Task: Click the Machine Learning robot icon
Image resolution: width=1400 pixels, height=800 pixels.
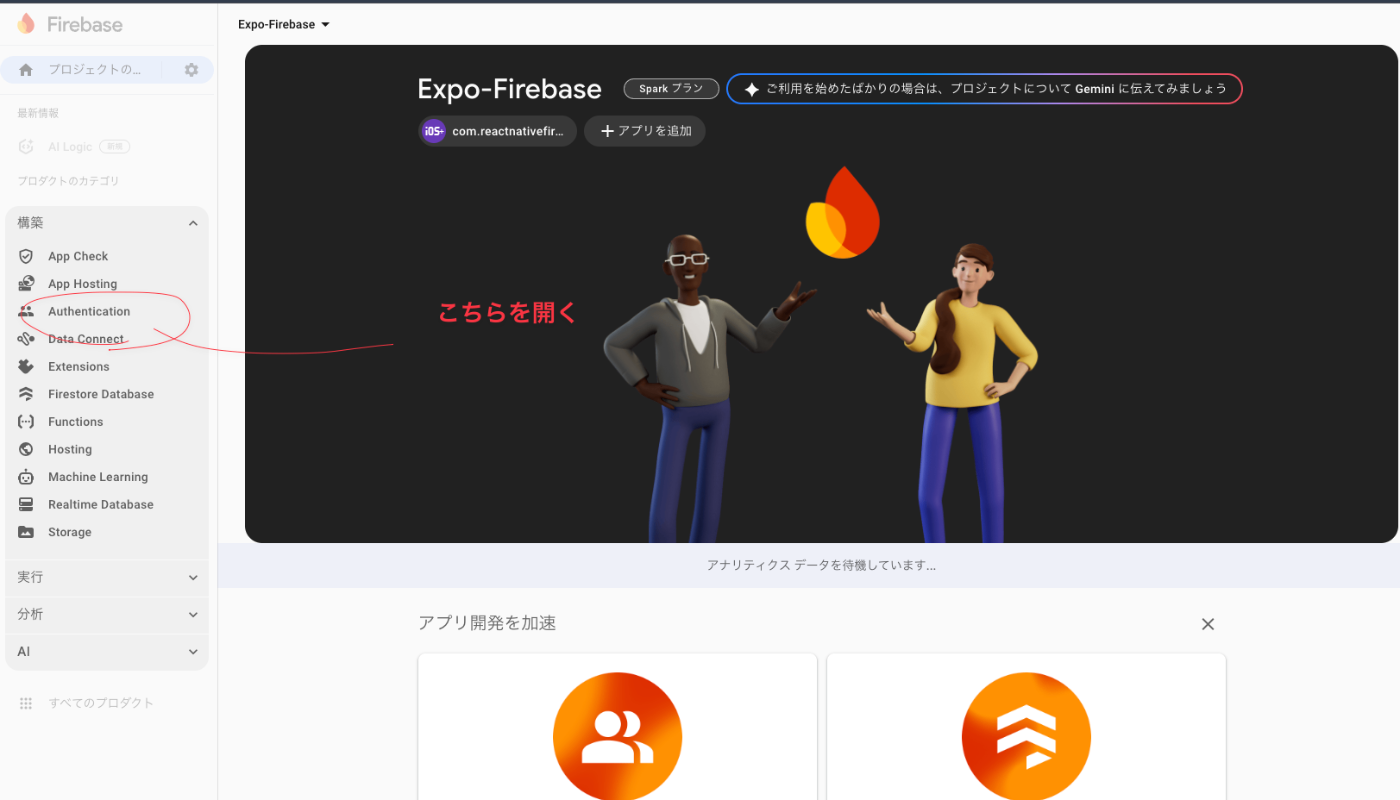Action: coord(26,477)
